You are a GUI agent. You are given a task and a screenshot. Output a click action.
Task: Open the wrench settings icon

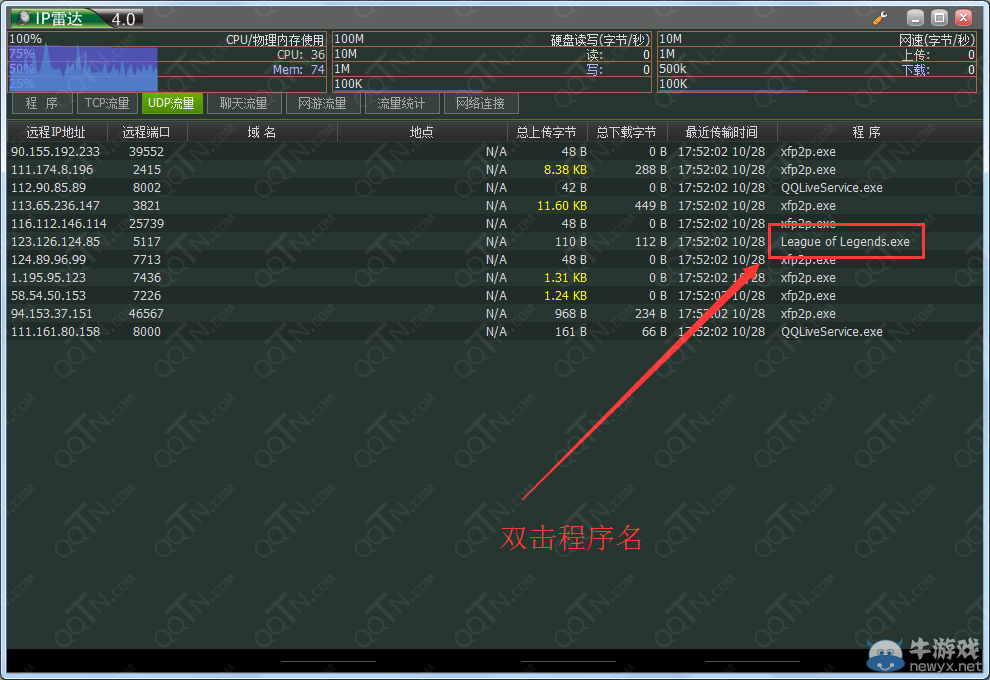click(x=880, y=18)
